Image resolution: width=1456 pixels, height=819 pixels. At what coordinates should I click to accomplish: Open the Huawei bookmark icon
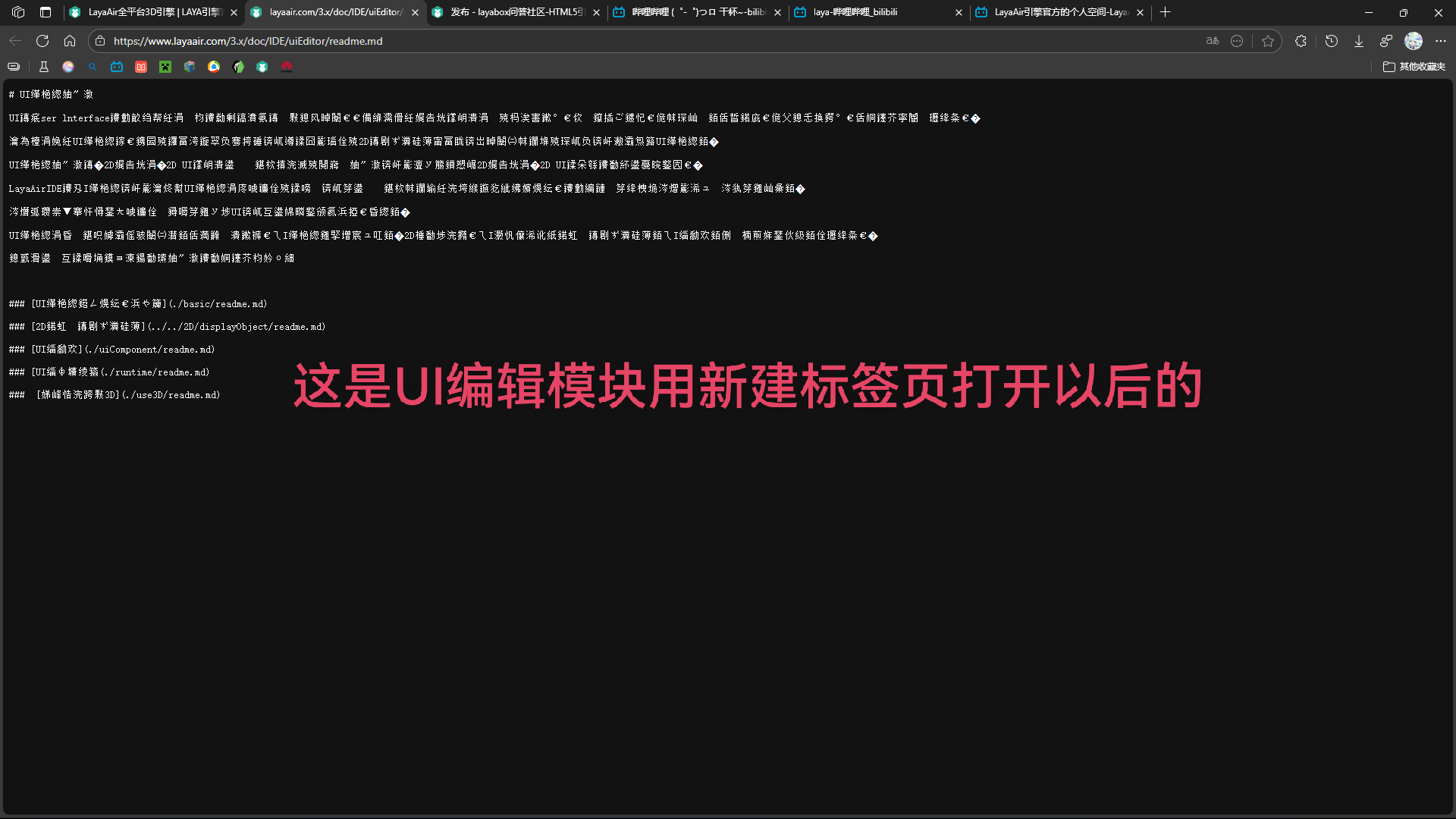click(x=286, y=67)
